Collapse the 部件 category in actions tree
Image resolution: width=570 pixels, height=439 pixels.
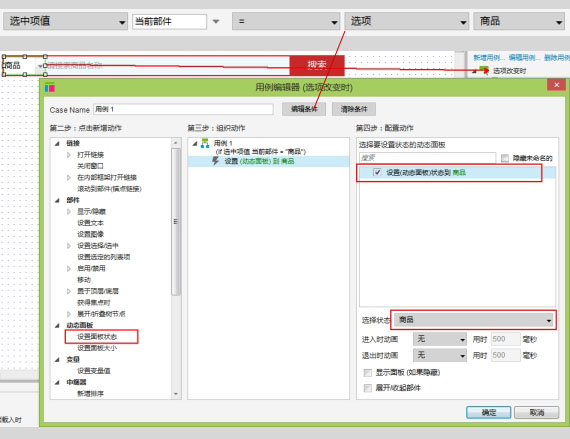57,200
